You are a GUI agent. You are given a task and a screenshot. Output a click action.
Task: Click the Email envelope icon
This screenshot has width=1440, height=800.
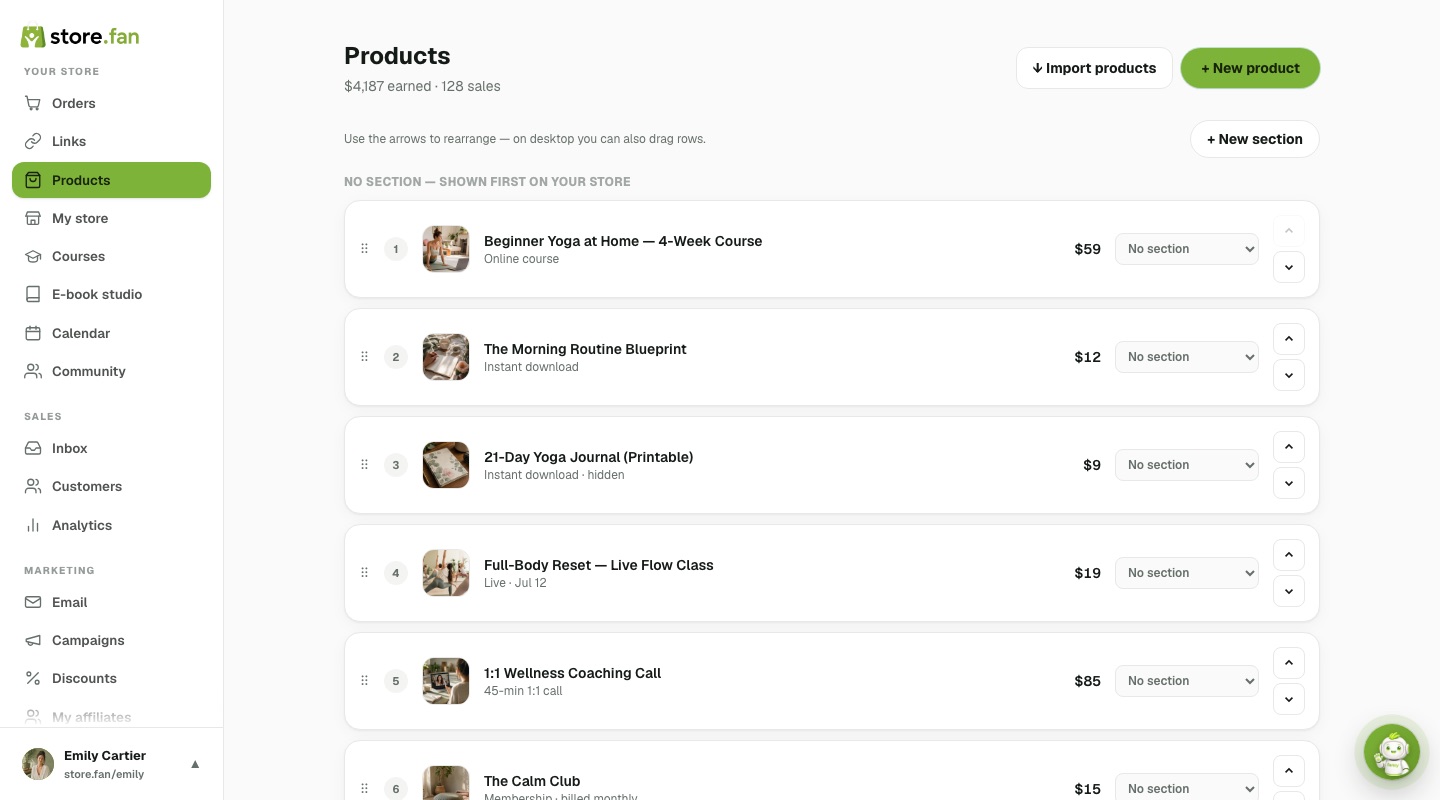pos(33,602)
